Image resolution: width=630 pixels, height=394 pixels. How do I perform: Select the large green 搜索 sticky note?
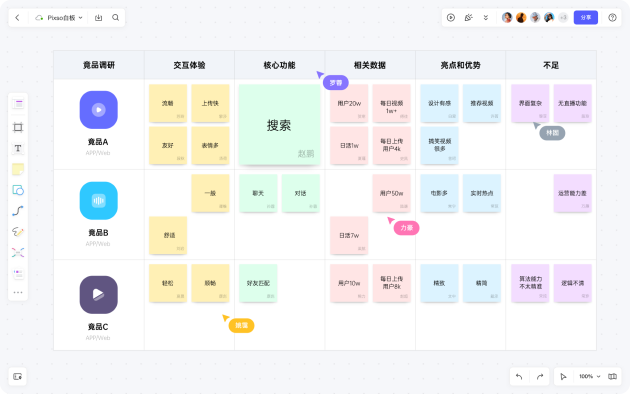point(279,125)
